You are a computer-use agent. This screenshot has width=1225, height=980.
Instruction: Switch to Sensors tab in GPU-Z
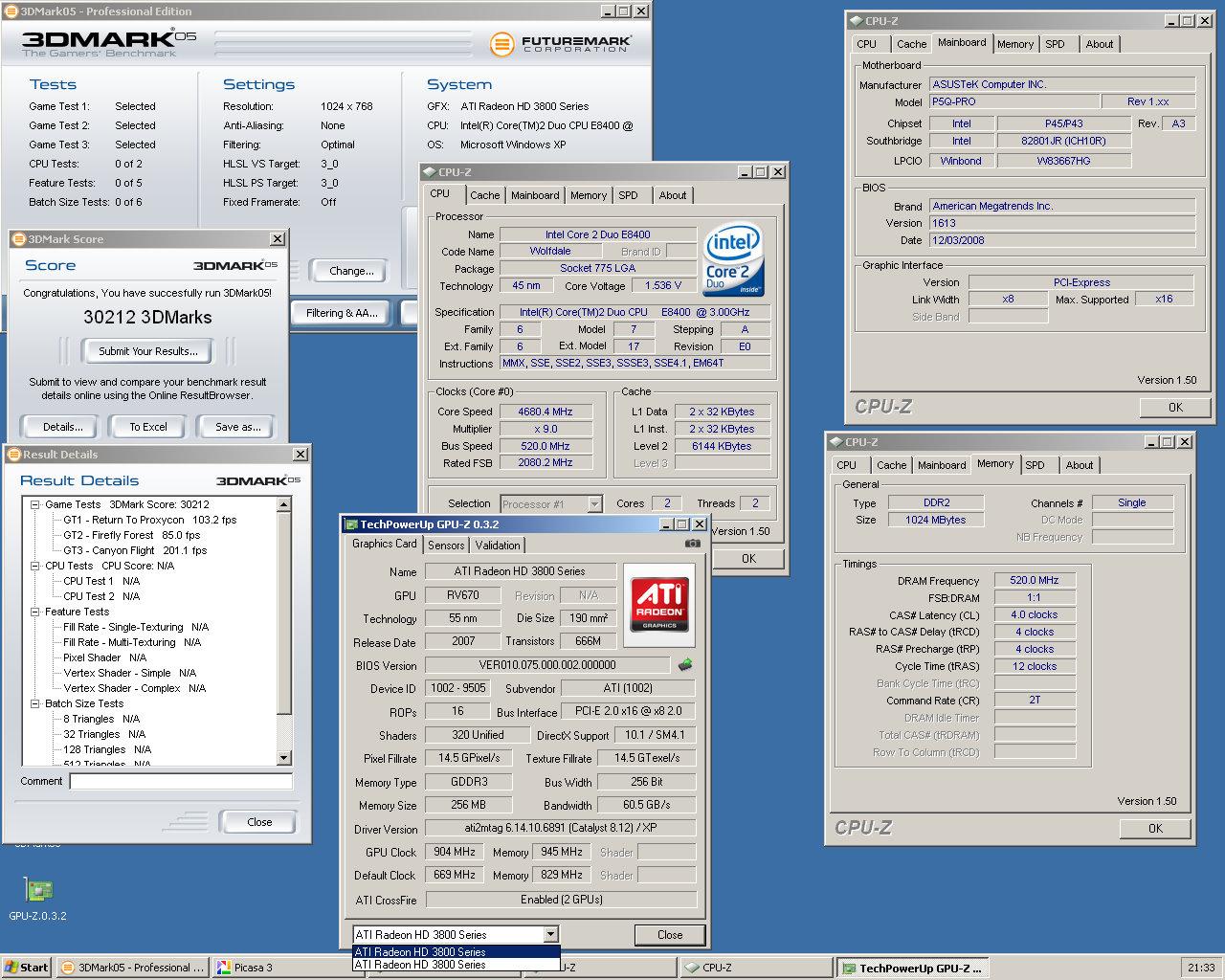click(x=446, y=546)
